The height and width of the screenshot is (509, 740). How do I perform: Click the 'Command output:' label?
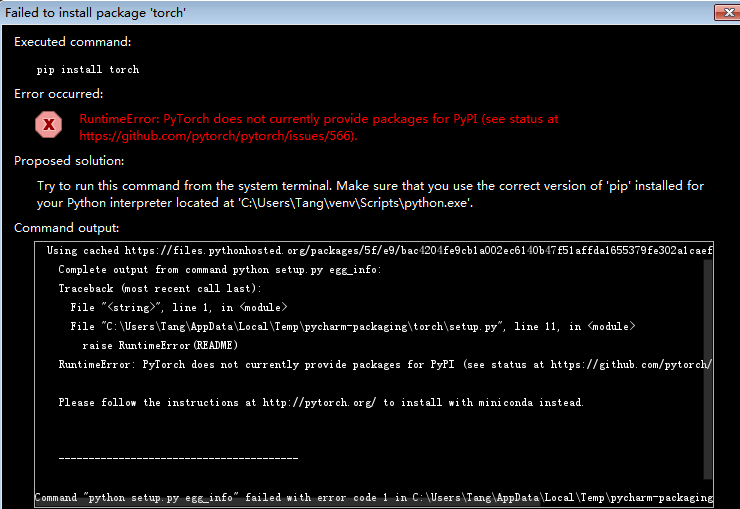pos(67,228)
